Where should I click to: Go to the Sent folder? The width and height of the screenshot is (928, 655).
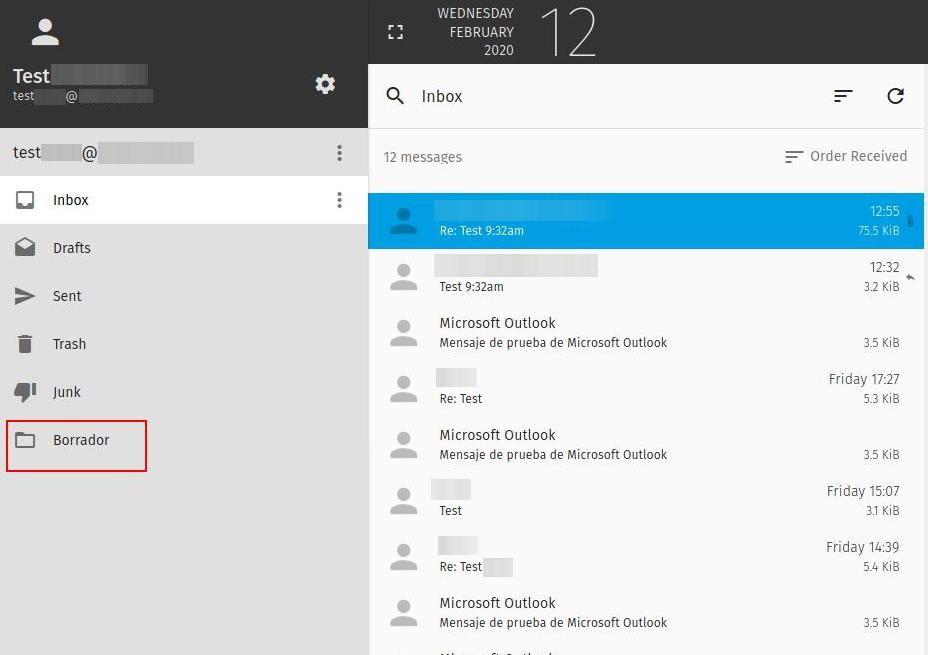tap(67, 296)
